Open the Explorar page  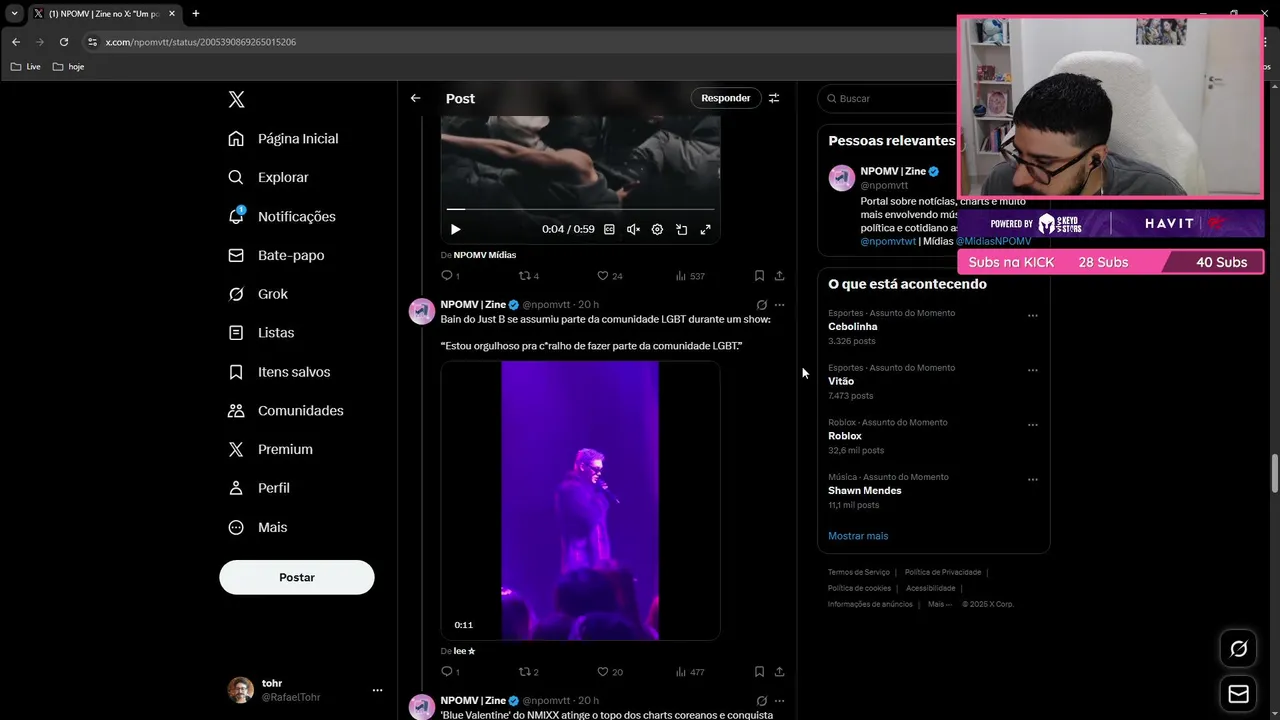pyautogui.click(x=269, y=177)
